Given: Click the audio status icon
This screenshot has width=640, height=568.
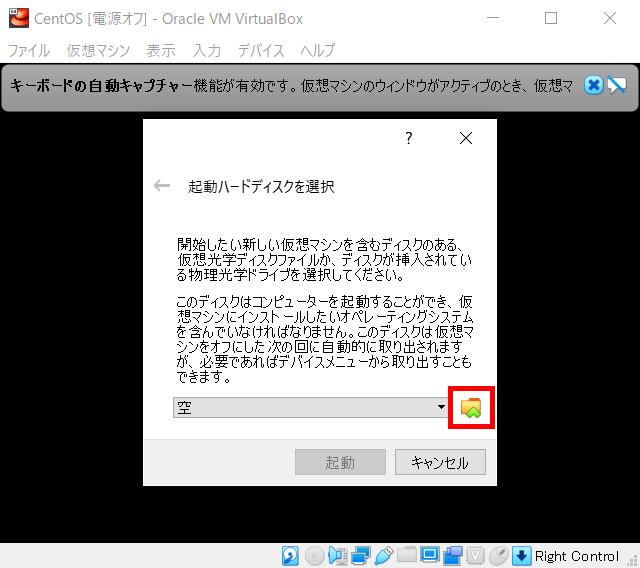Looking at the screenshot, I should (338, 556).
